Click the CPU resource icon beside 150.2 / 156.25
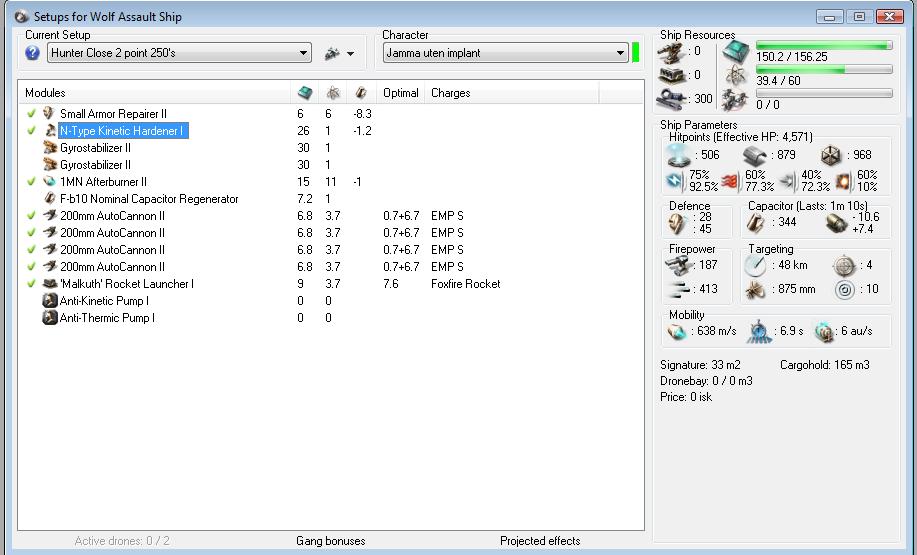 [x=735, y=52]
